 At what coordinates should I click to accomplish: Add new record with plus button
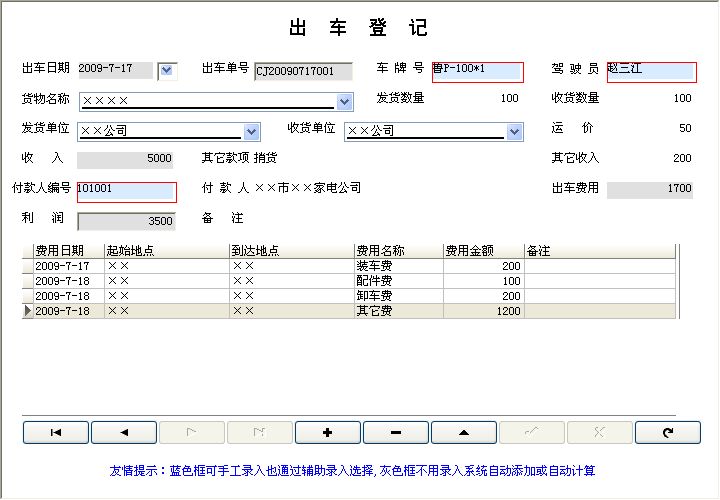tap(328, 432)
